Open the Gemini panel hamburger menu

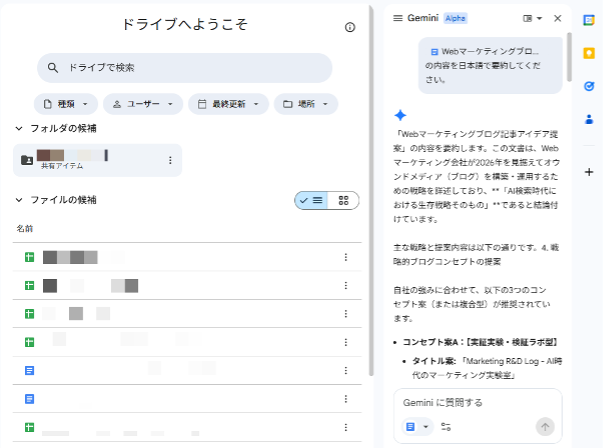398,18
